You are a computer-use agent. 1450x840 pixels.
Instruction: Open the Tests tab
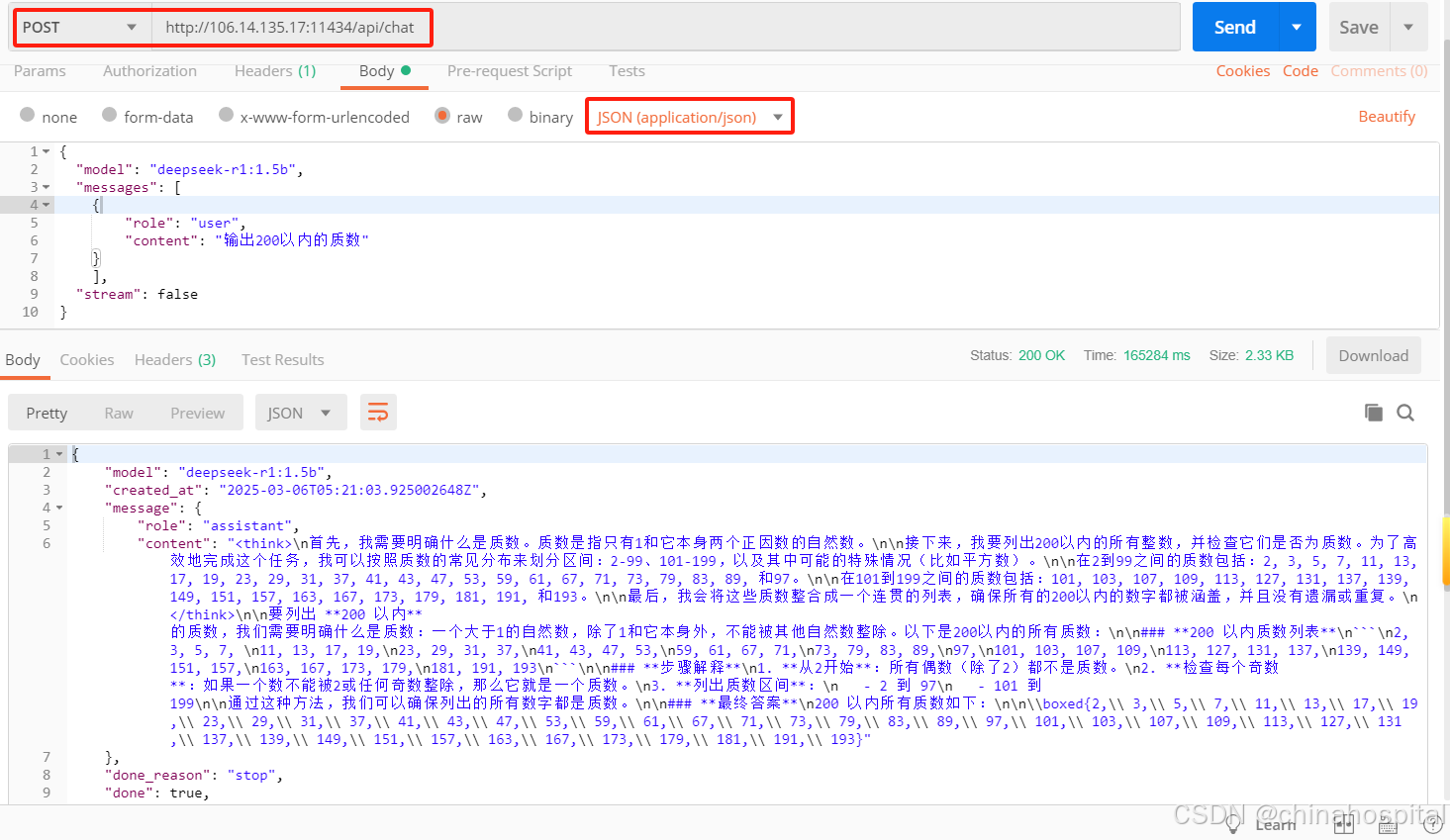coord(627,71)
